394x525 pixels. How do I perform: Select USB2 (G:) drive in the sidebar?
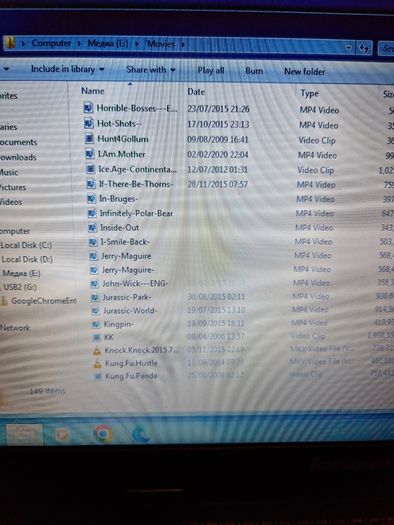pyautogui.click(x=20, y=287)
